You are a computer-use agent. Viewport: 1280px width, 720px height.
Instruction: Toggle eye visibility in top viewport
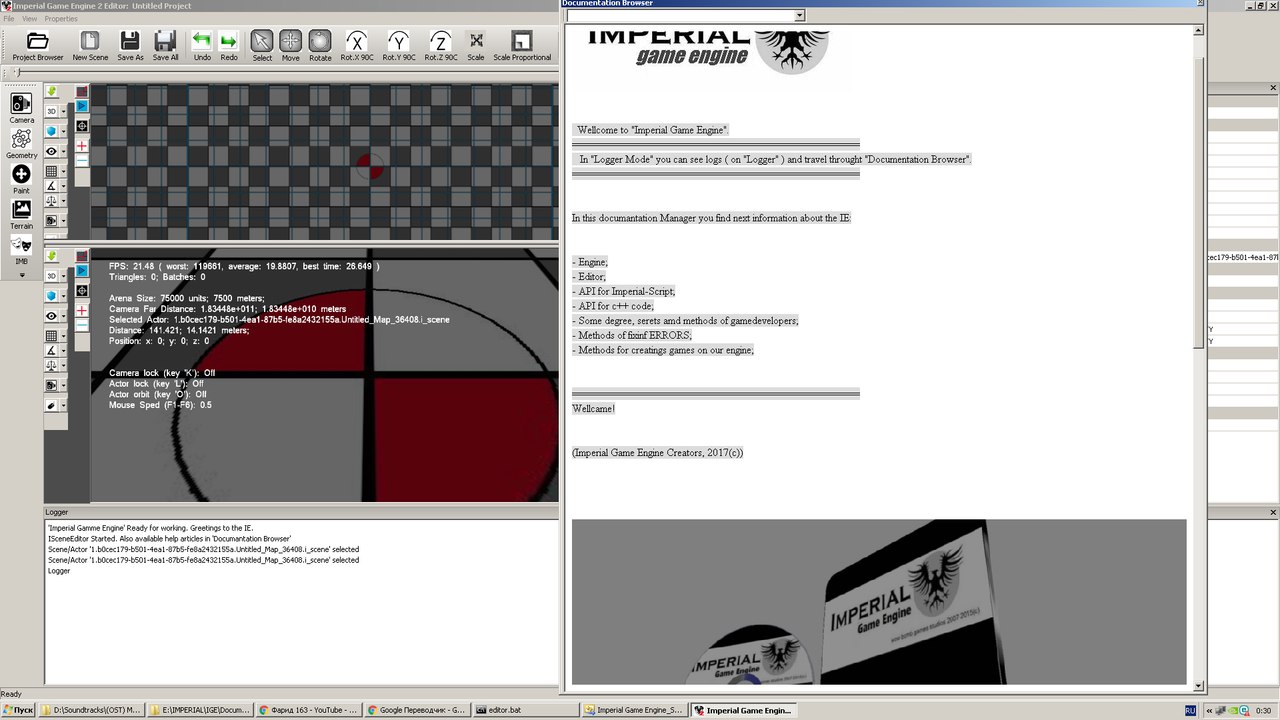[51, 151]
